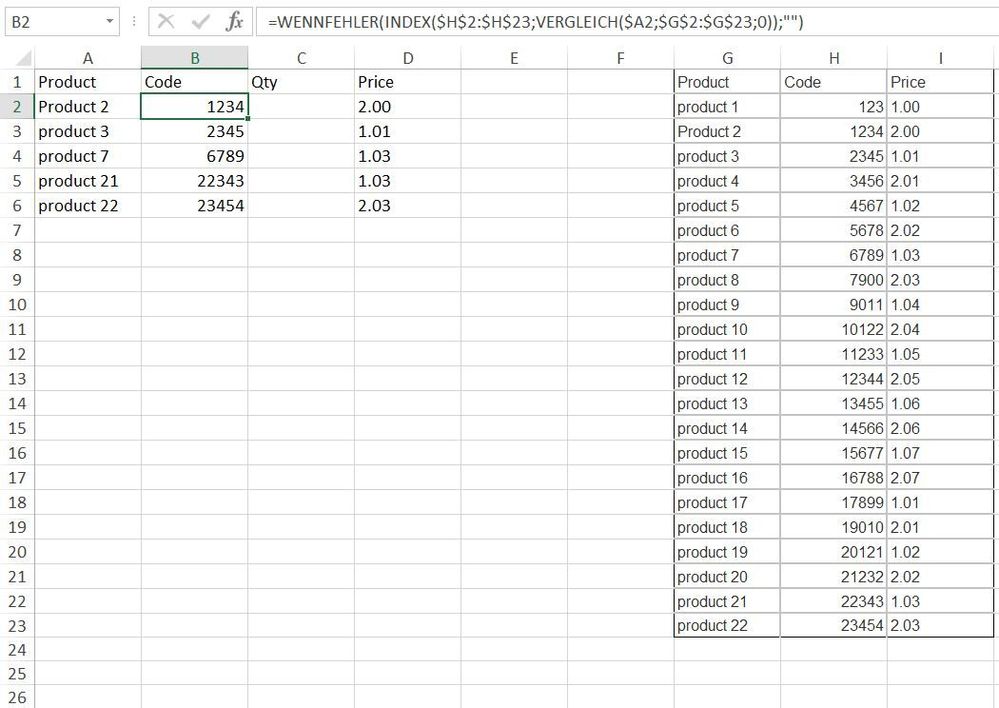Select cell A2 containing Product 2

87,107
